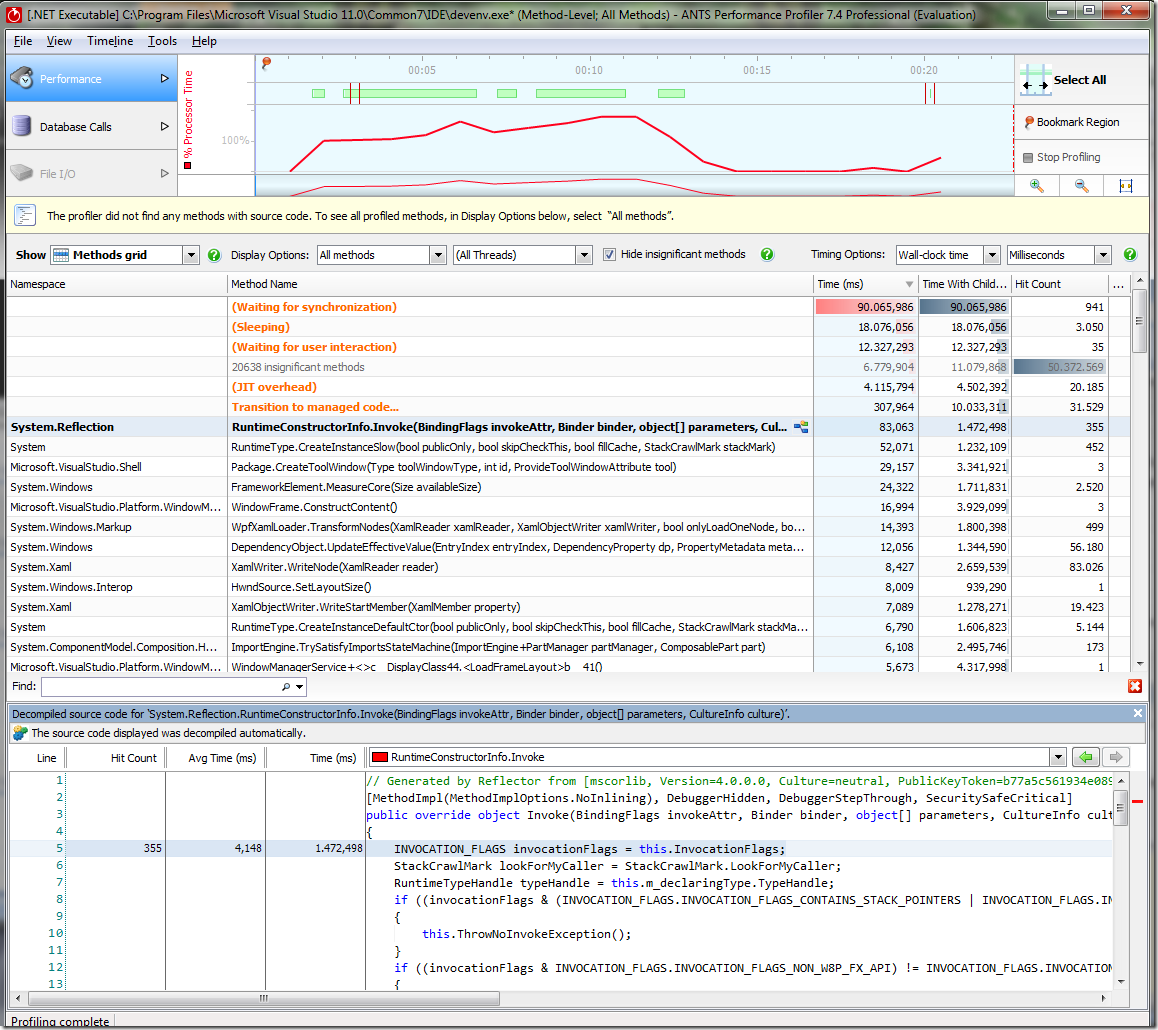Image resolution: width=1158 pixels, height=1030 pixels.
Task: Open the Milliseconds units dropdown
Action: coord(1103,255)
